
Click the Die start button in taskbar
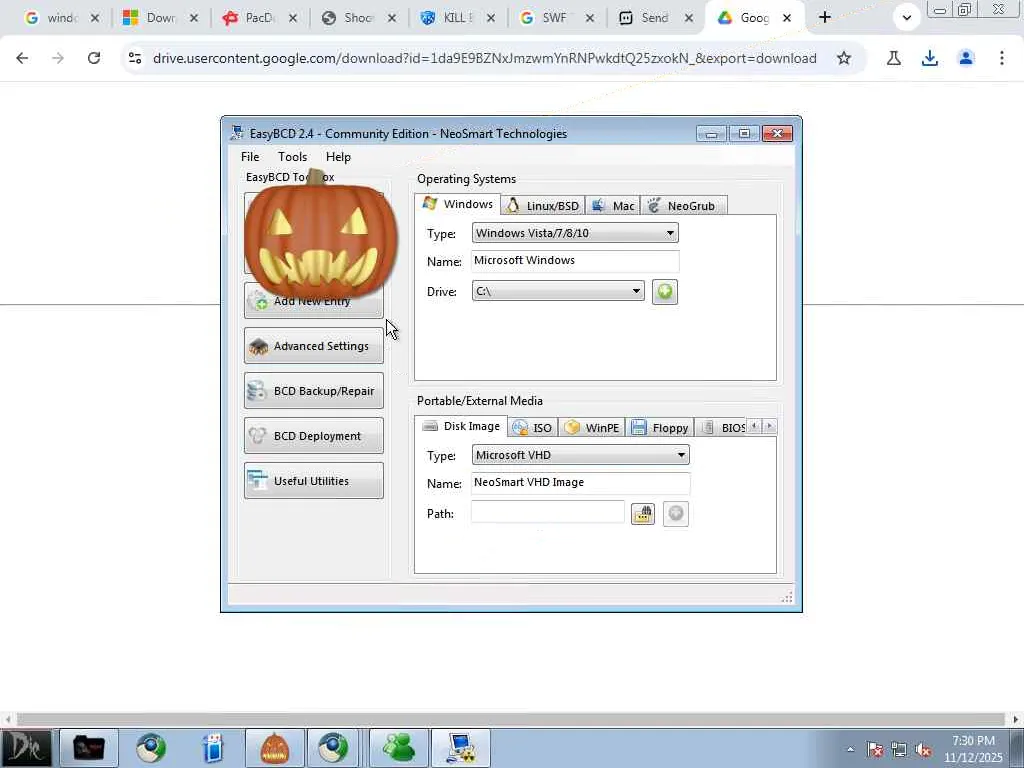(x=26, y=748)
